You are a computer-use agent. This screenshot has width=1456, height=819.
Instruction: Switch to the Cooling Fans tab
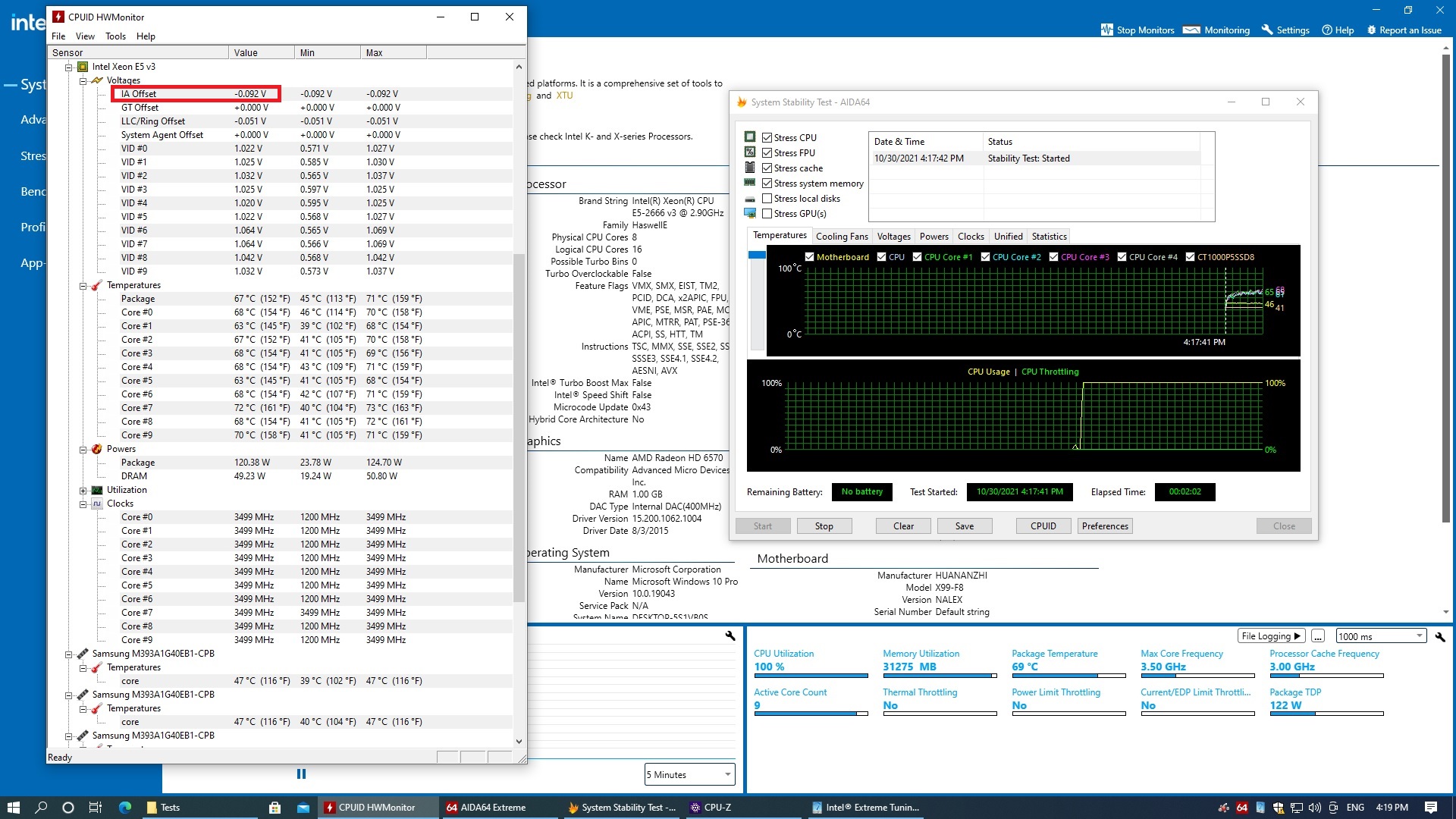coord(842,237)
